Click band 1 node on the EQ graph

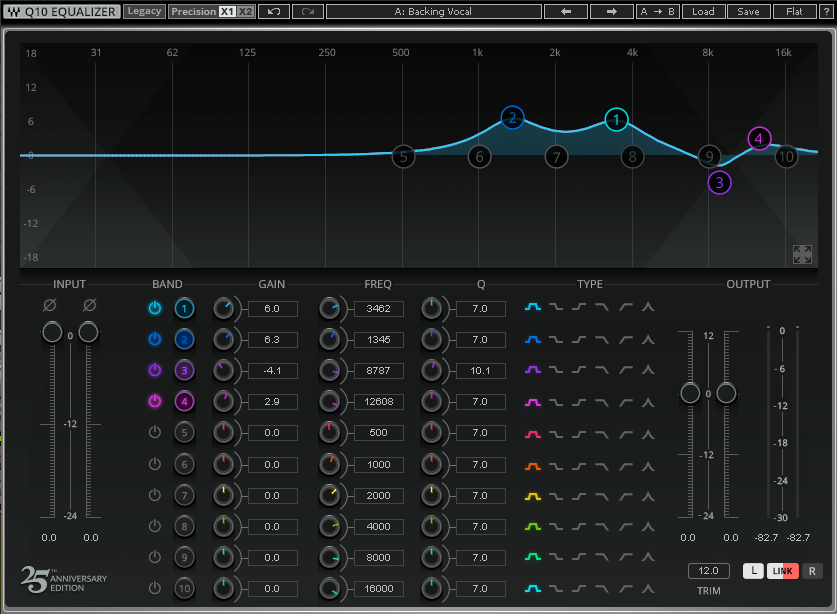[617, 120]
